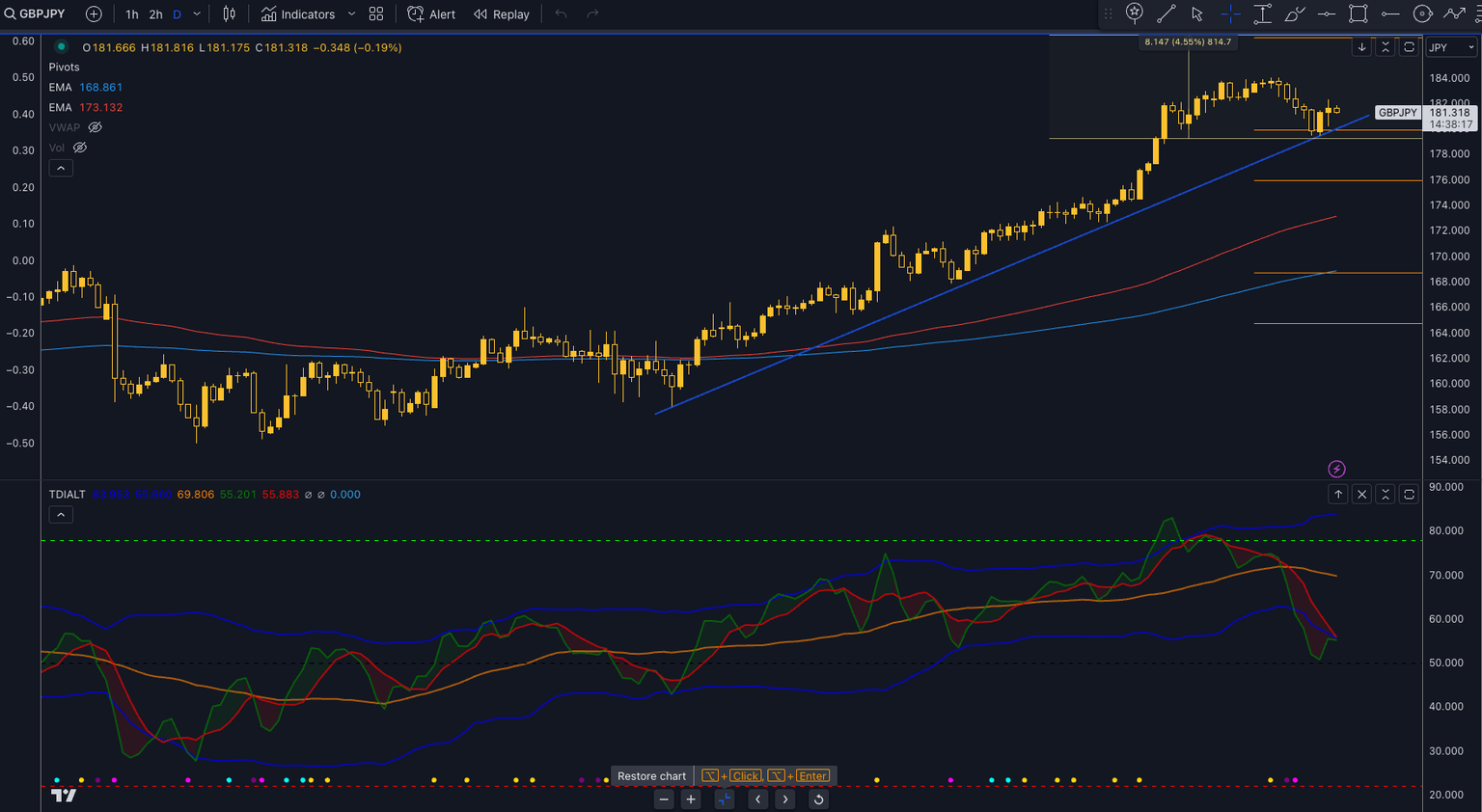Open the Indicators dialog
Screen dimensions: 1482x812
[x=298, y=14]
